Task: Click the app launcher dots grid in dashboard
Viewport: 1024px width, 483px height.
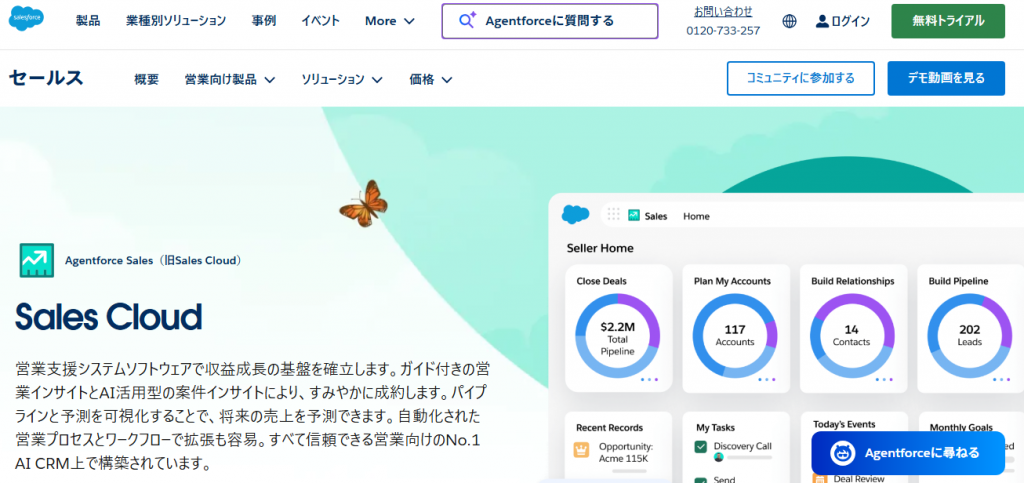Action: click(x=613, y=215)
